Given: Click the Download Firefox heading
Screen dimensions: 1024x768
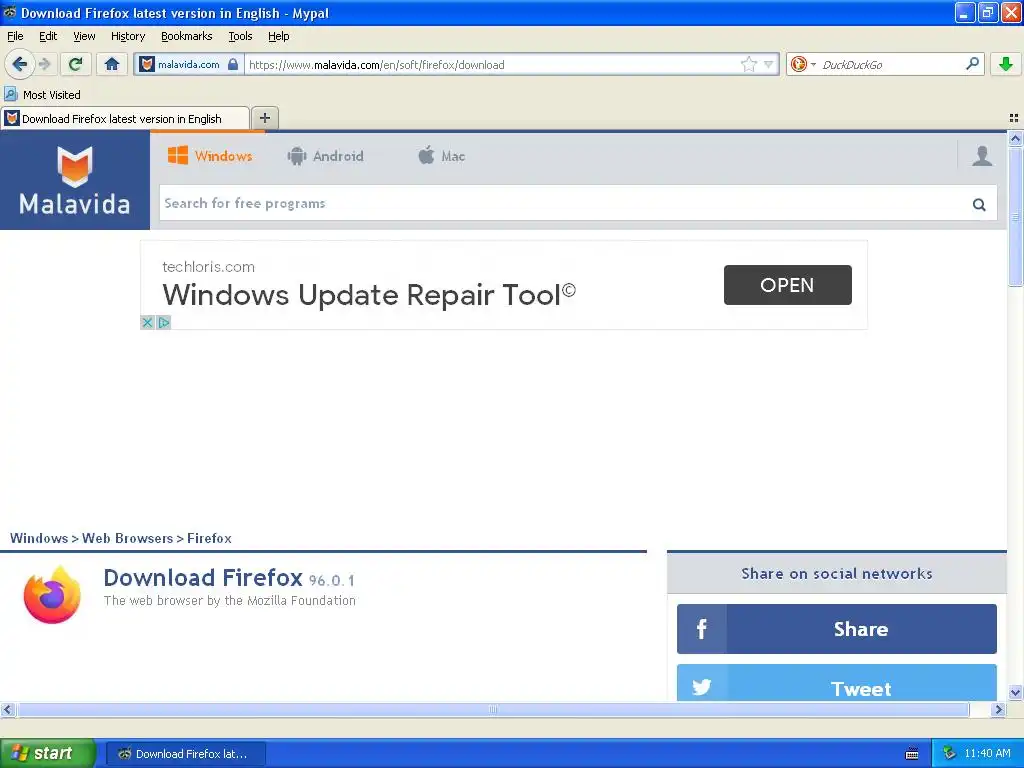Looking at the screenshot, I should pos(203,578).
